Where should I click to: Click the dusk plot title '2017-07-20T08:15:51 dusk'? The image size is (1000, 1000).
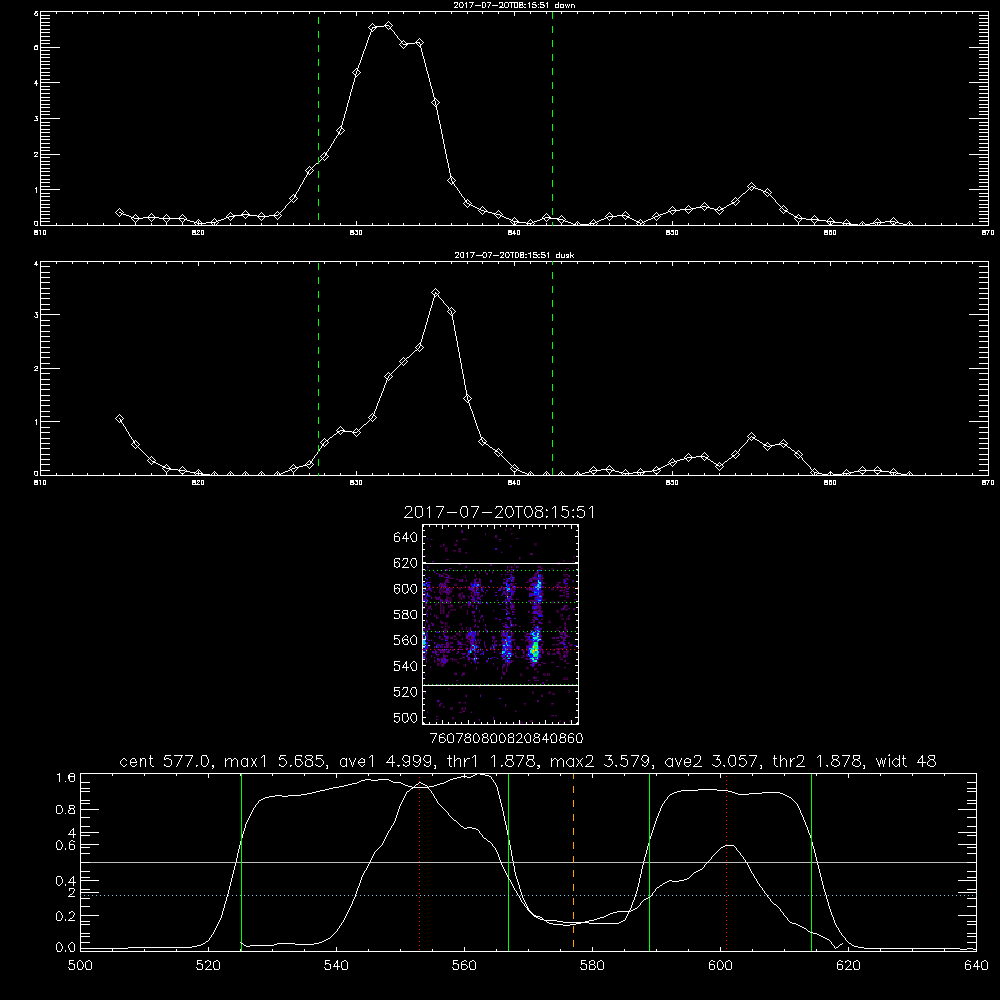514,255
